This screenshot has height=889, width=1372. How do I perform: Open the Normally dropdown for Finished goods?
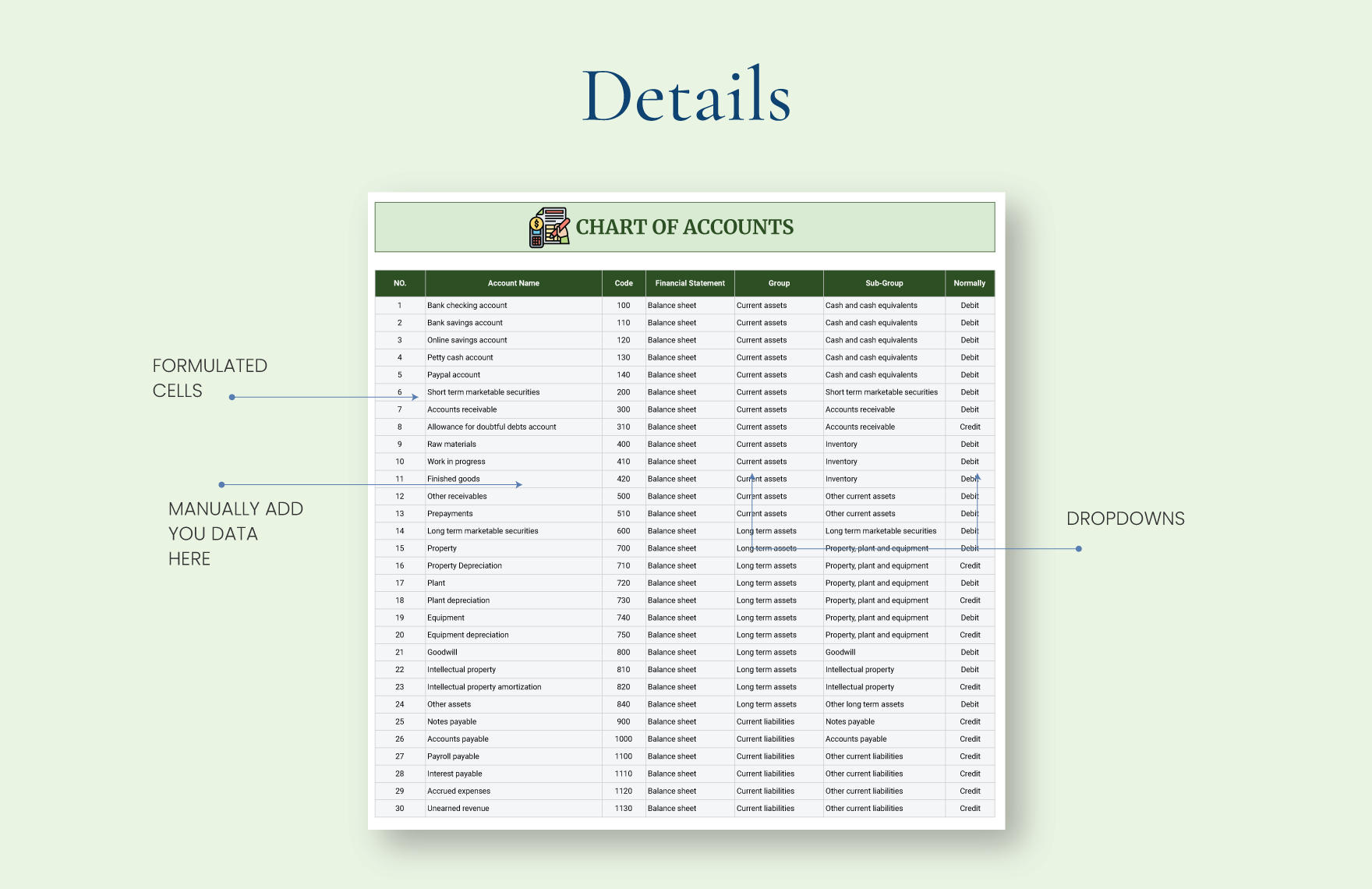[x=969, y=479]
